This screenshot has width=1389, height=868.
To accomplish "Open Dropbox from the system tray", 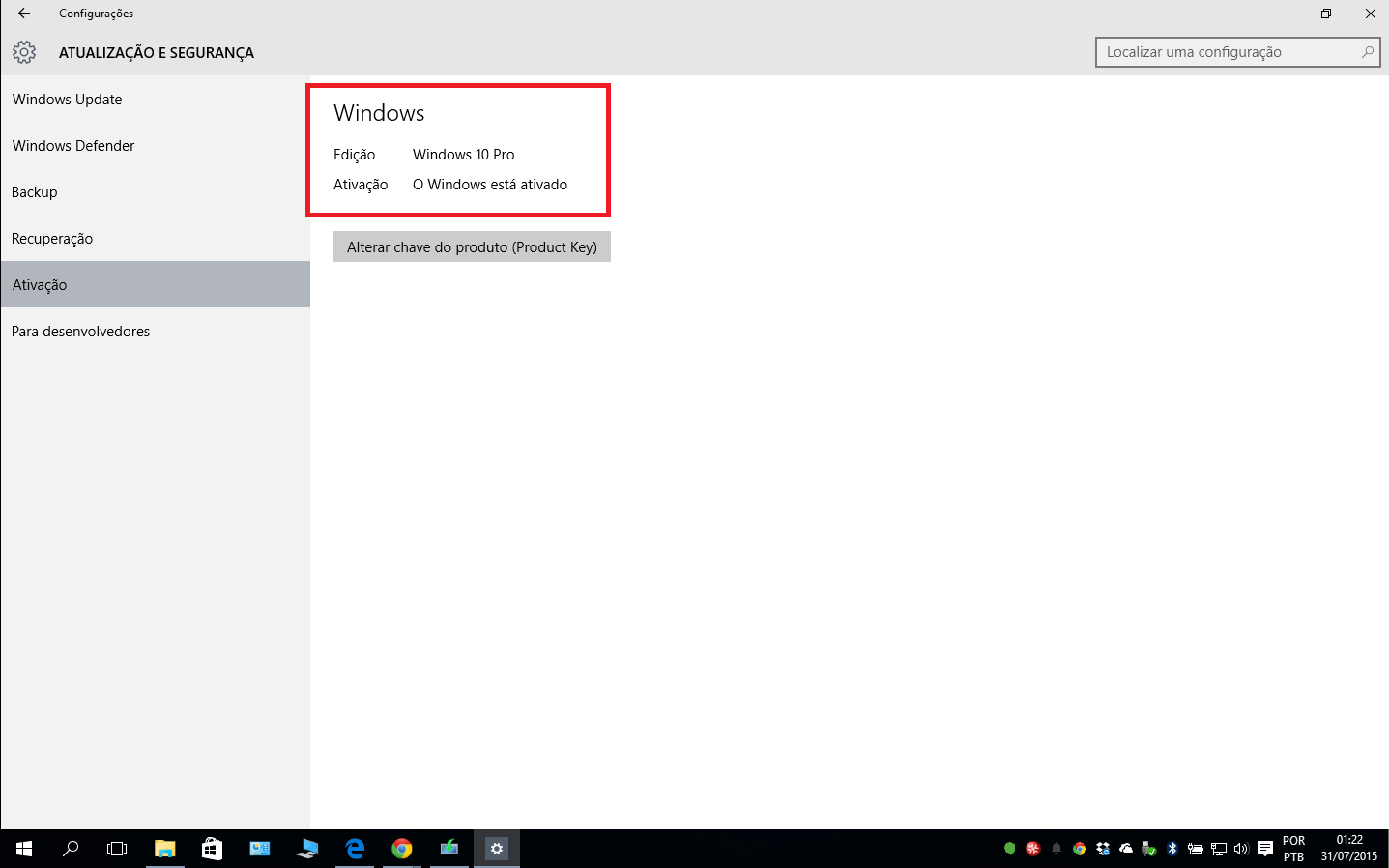I will pos(1103,849).
